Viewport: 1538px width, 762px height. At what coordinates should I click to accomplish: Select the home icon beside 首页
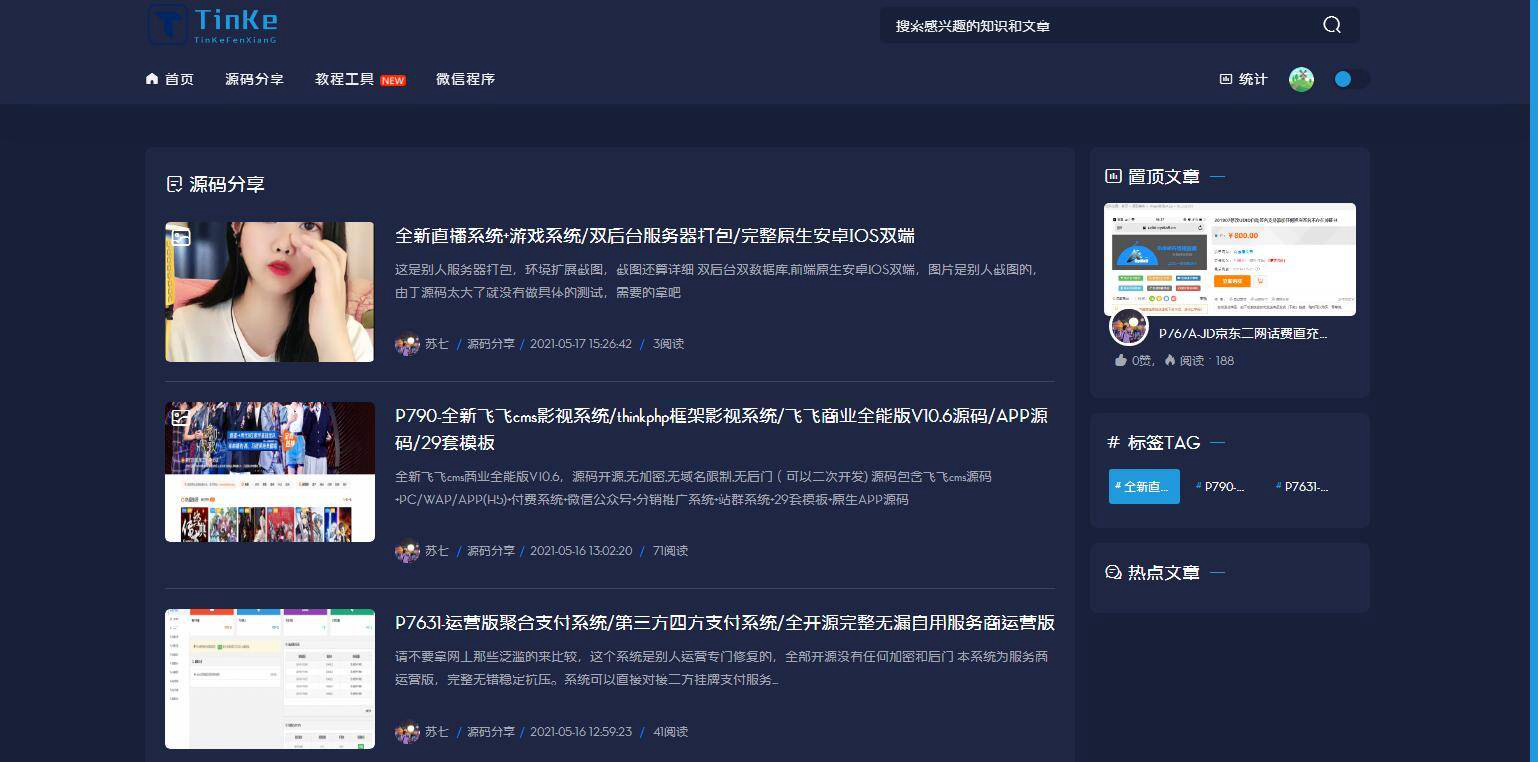[151, 78]
